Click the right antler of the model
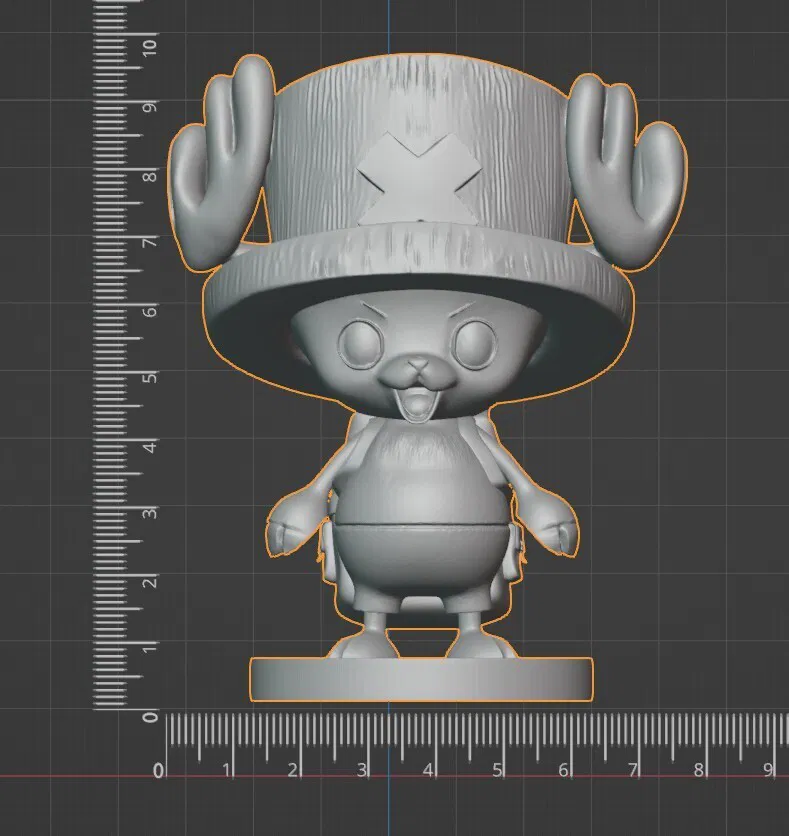 [x=626, y=172]
